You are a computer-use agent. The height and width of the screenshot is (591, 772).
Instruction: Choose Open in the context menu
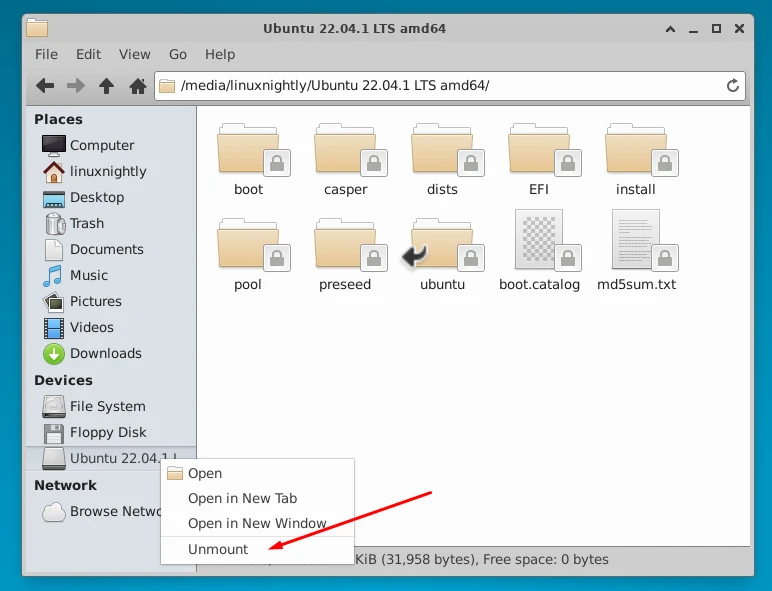pyautogui.click(x=257, y=473)
